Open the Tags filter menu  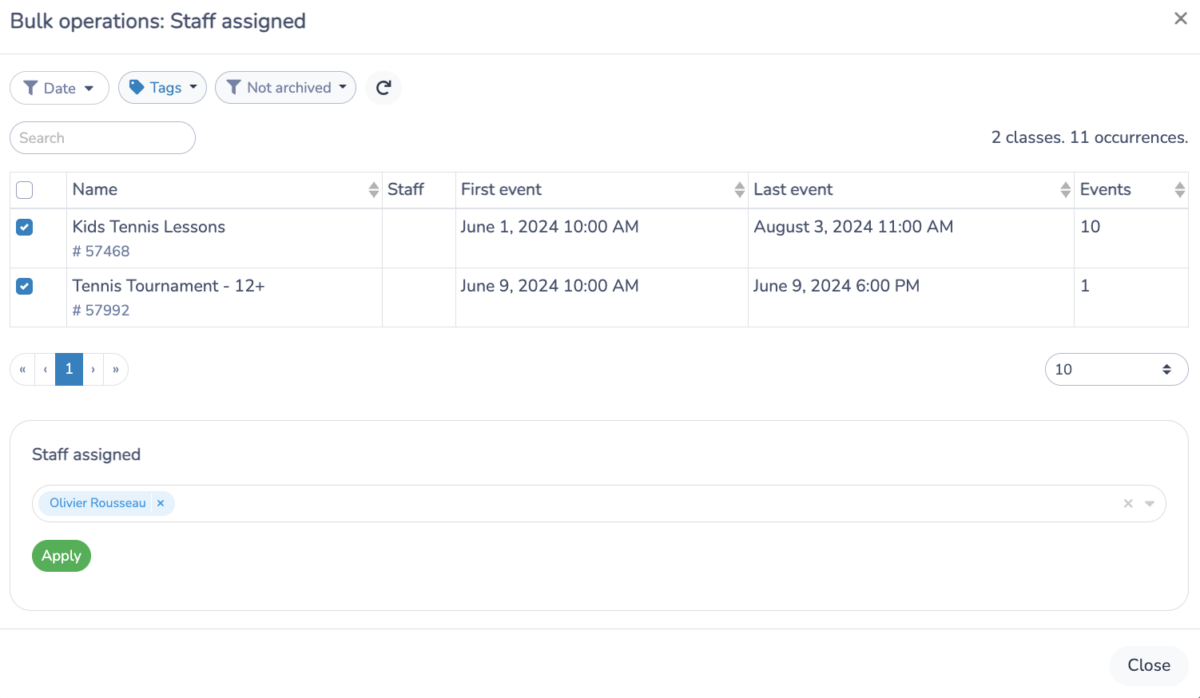(162, 87)
